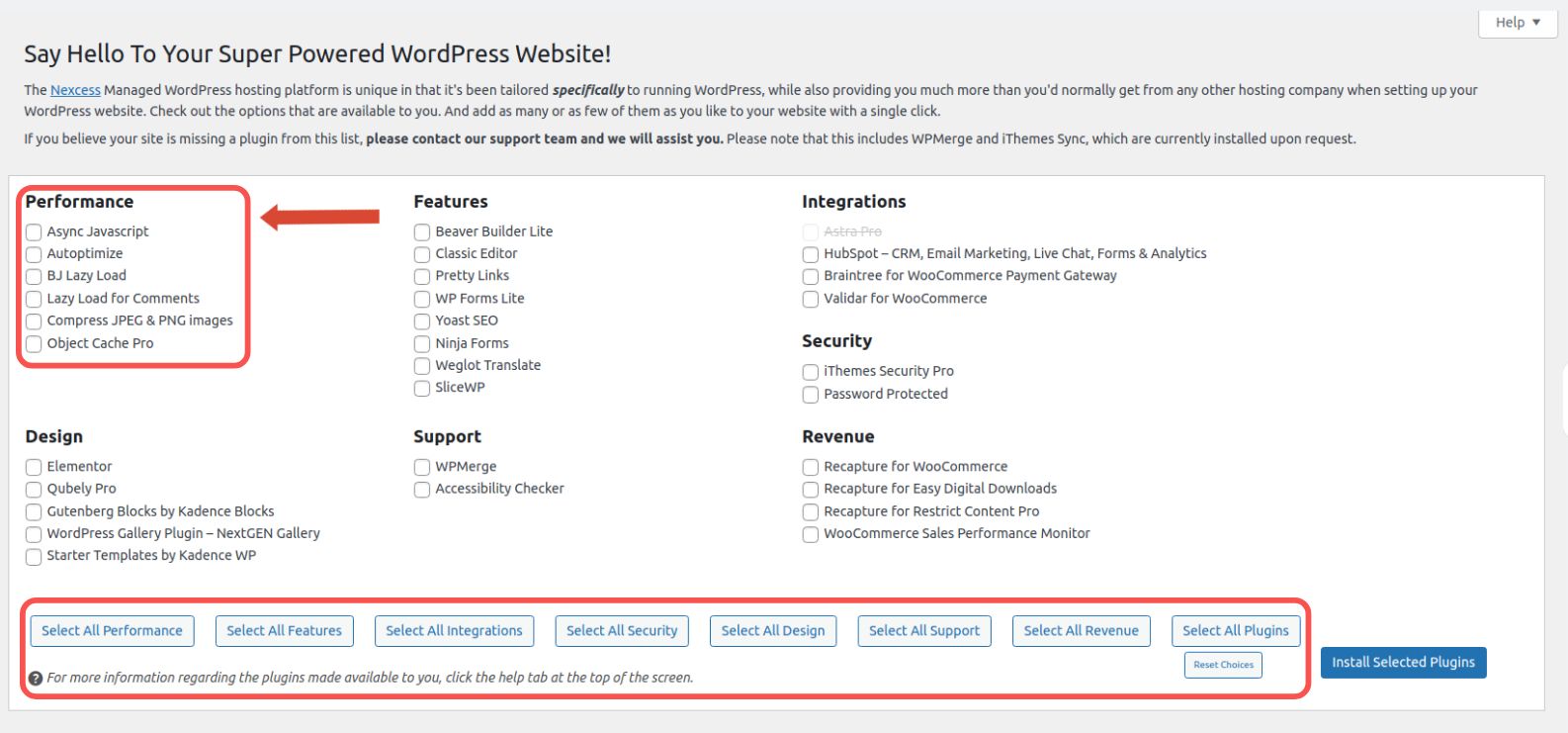This screenshot has height=733, width=1568.
Task: Click Select All Features button
Action: (285, 631)
